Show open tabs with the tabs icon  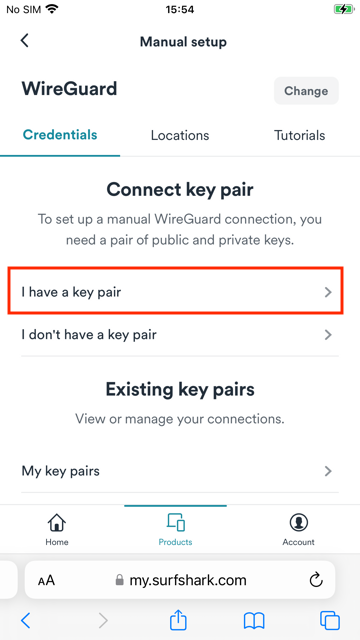(x=330, y=621)
